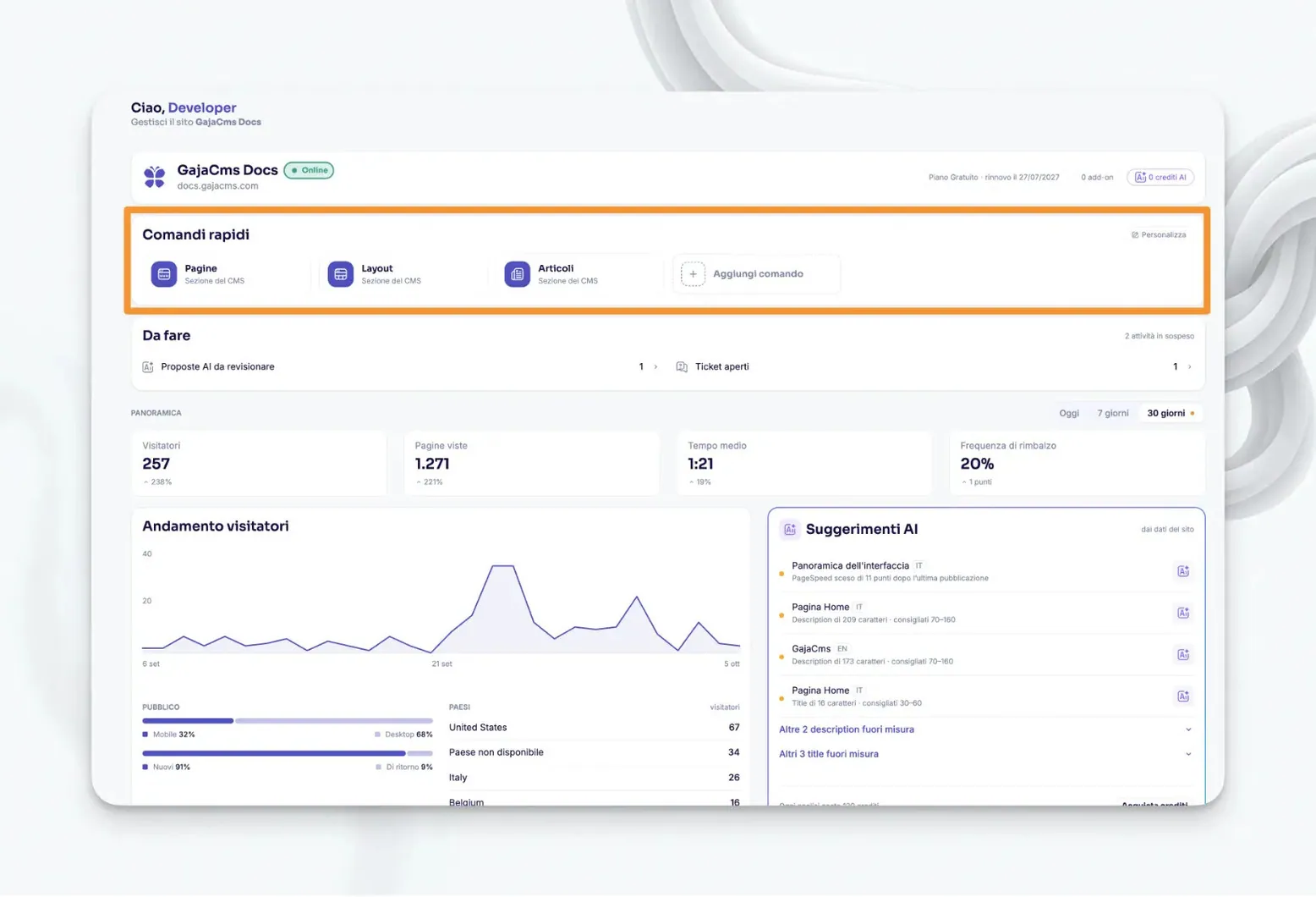This screenshot has width=1316, height=897.
Task: Click the Italy country row
Action: click(594, 778)
